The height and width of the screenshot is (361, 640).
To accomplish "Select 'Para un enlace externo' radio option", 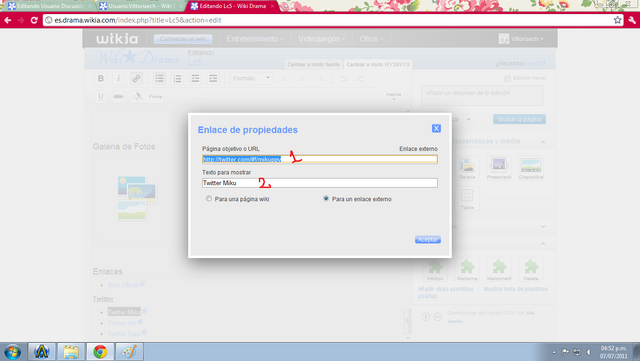I will 326,199.
